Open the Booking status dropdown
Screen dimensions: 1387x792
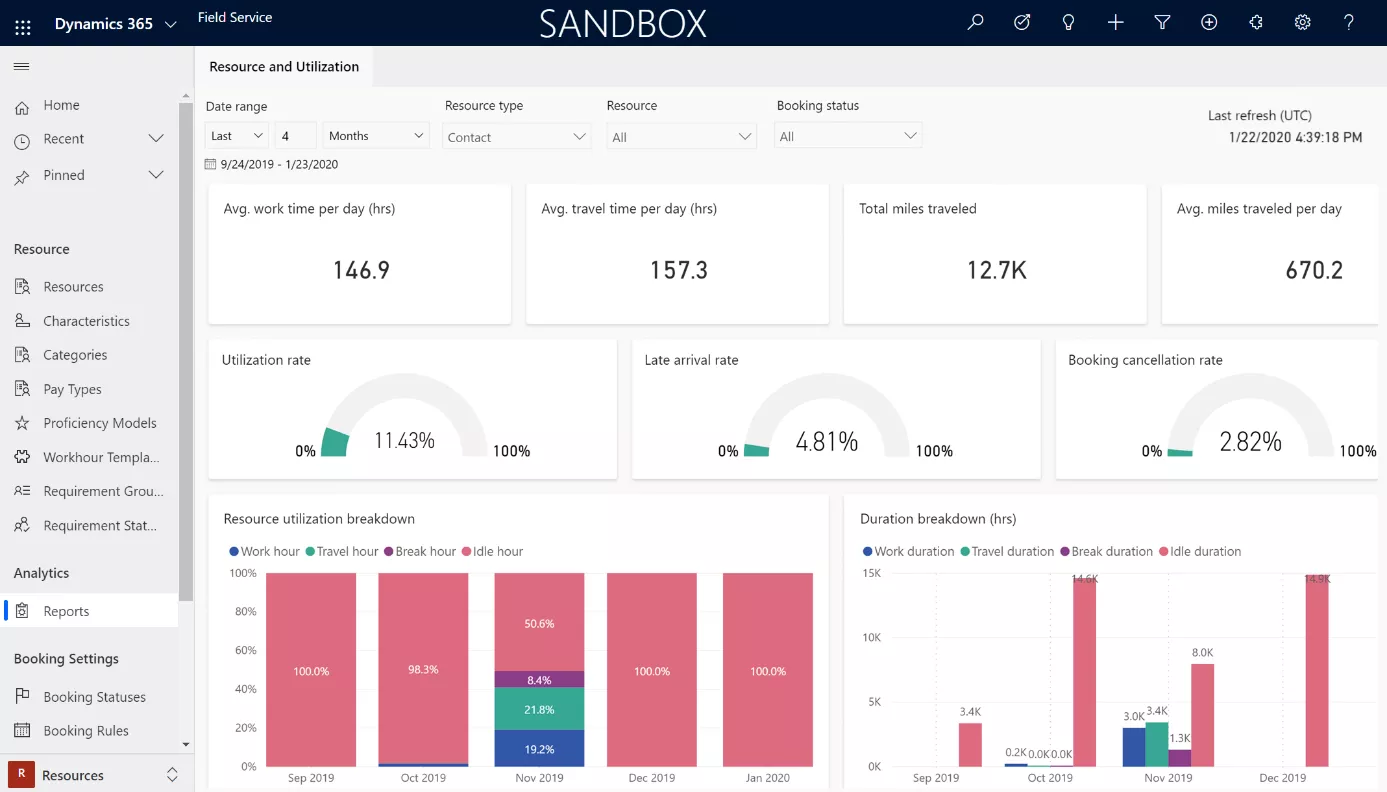(x=848, y=136)
